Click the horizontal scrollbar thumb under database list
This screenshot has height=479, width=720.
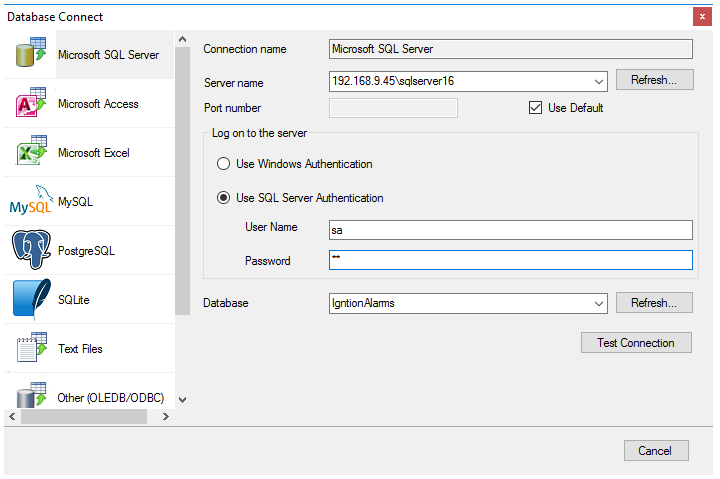84,417
